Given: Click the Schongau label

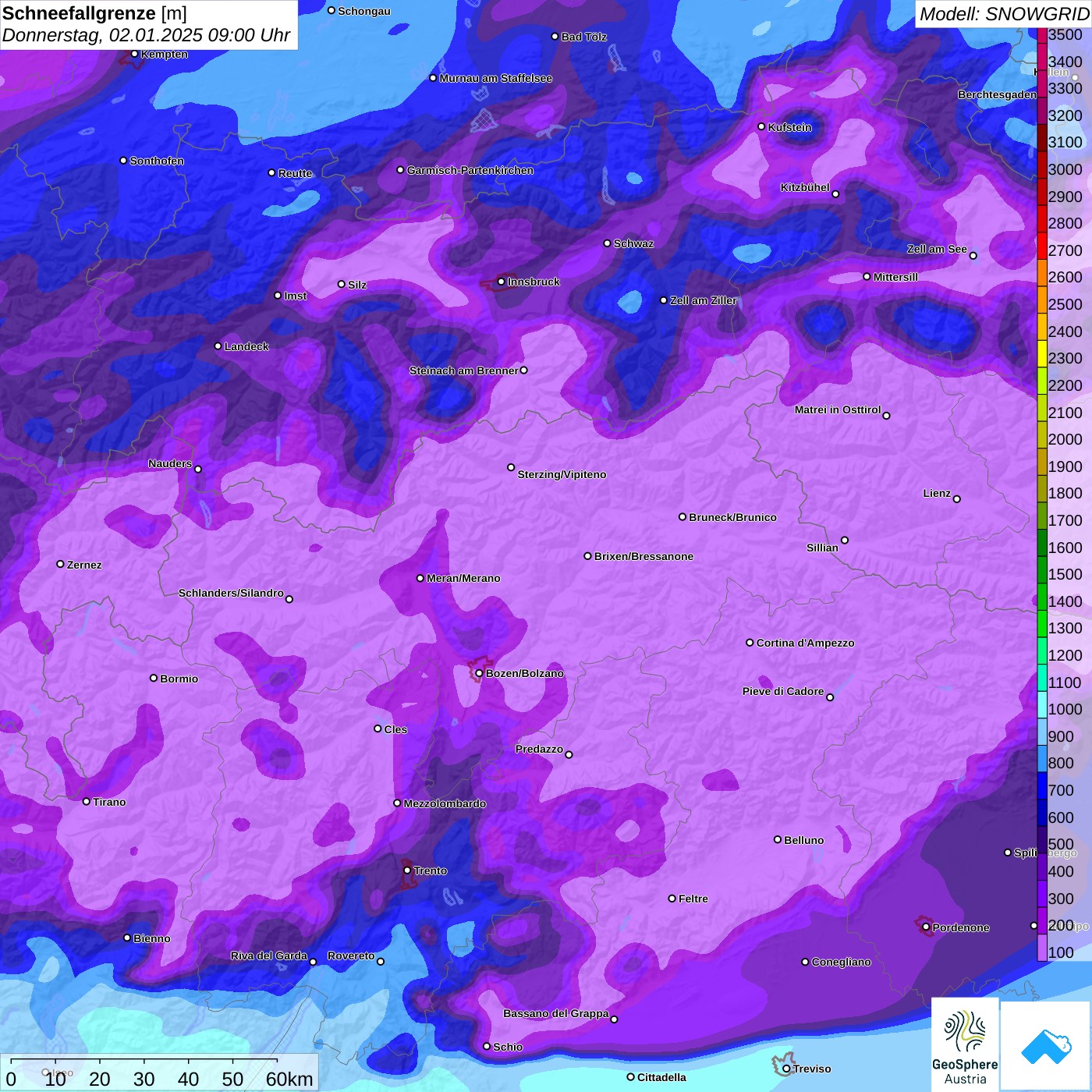Looking at the screenshot, I should (x=363, y=11).
